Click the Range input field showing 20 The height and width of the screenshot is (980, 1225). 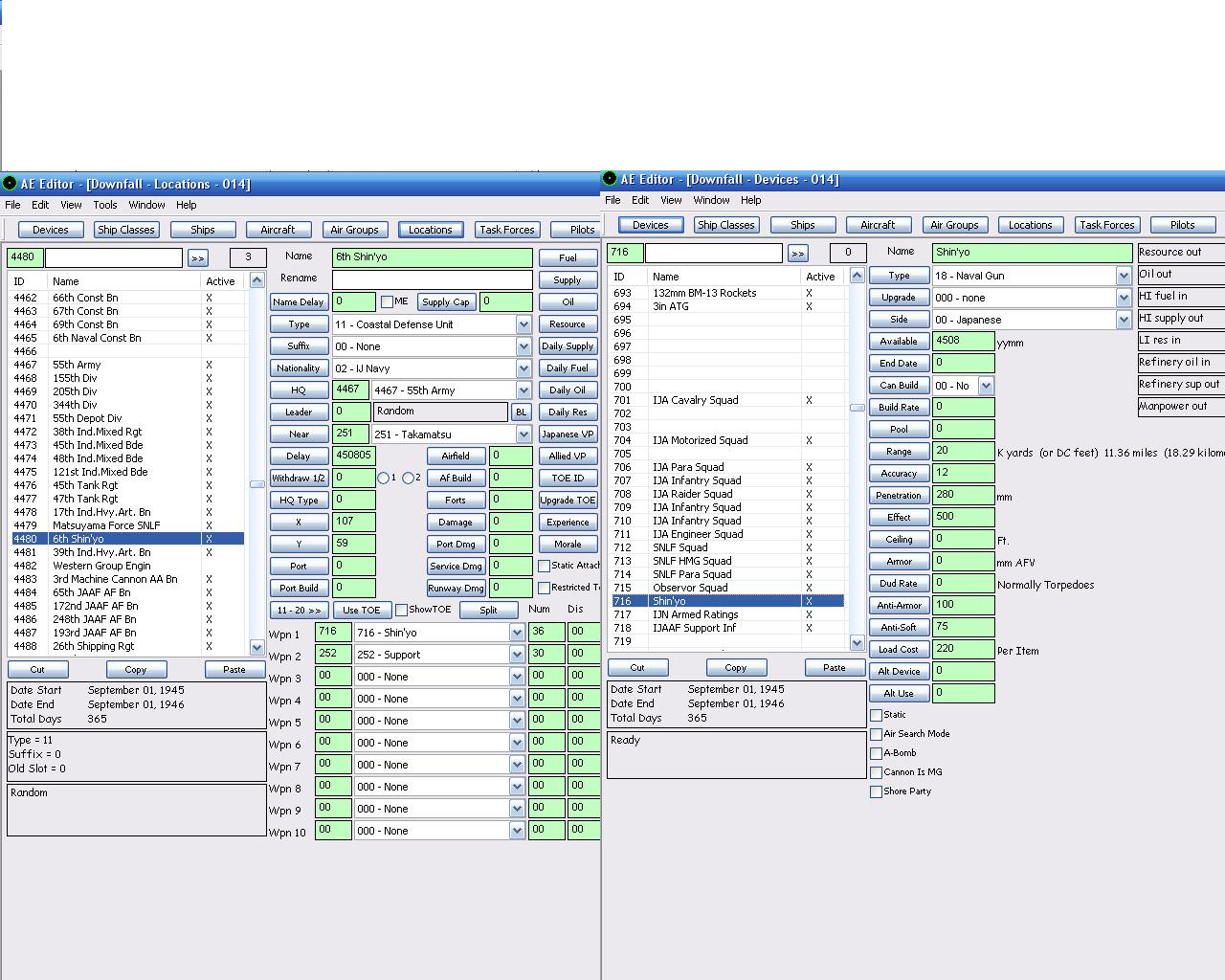pyautogui.click(x=963, y=451)
